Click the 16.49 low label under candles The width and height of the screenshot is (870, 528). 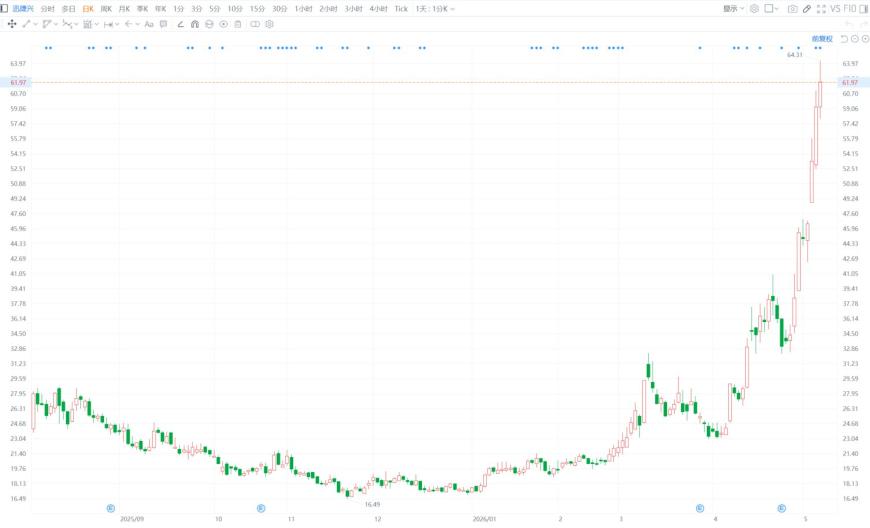372,504
